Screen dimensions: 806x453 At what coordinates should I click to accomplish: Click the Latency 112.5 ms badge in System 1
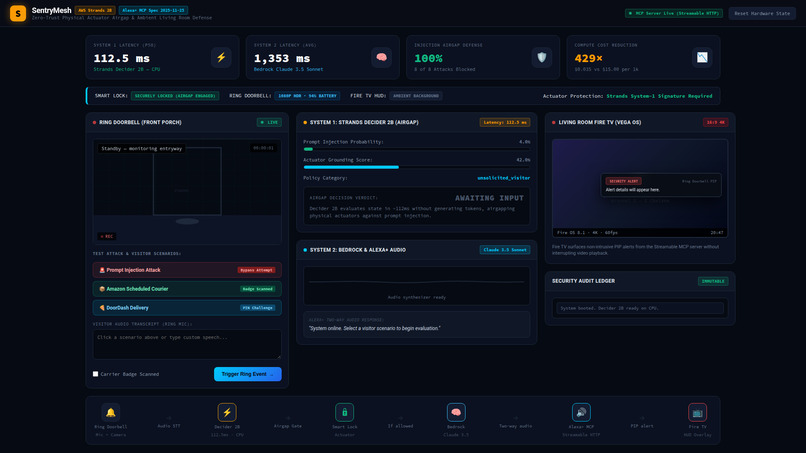505,122
